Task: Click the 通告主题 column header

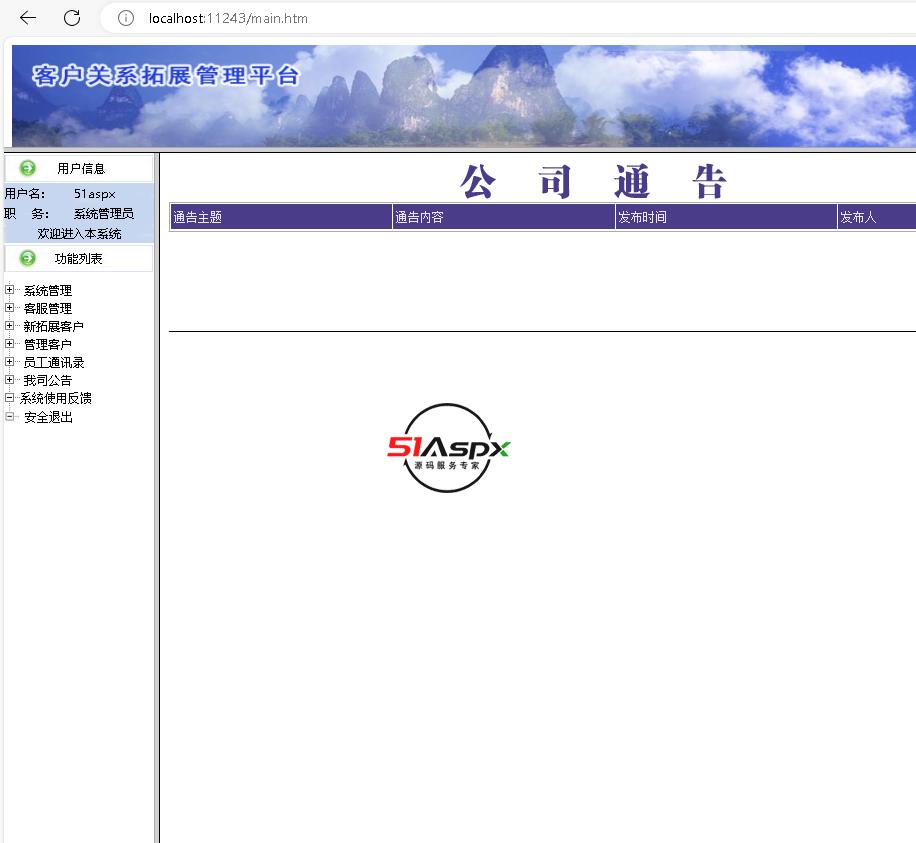Action: point(281,217)
